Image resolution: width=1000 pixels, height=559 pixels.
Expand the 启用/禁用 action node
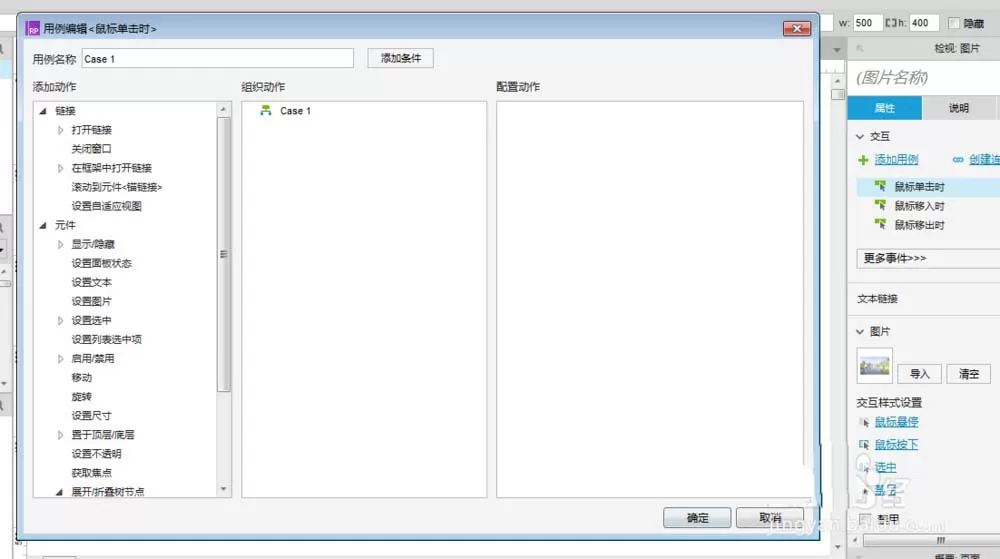(x=61, y=359)
